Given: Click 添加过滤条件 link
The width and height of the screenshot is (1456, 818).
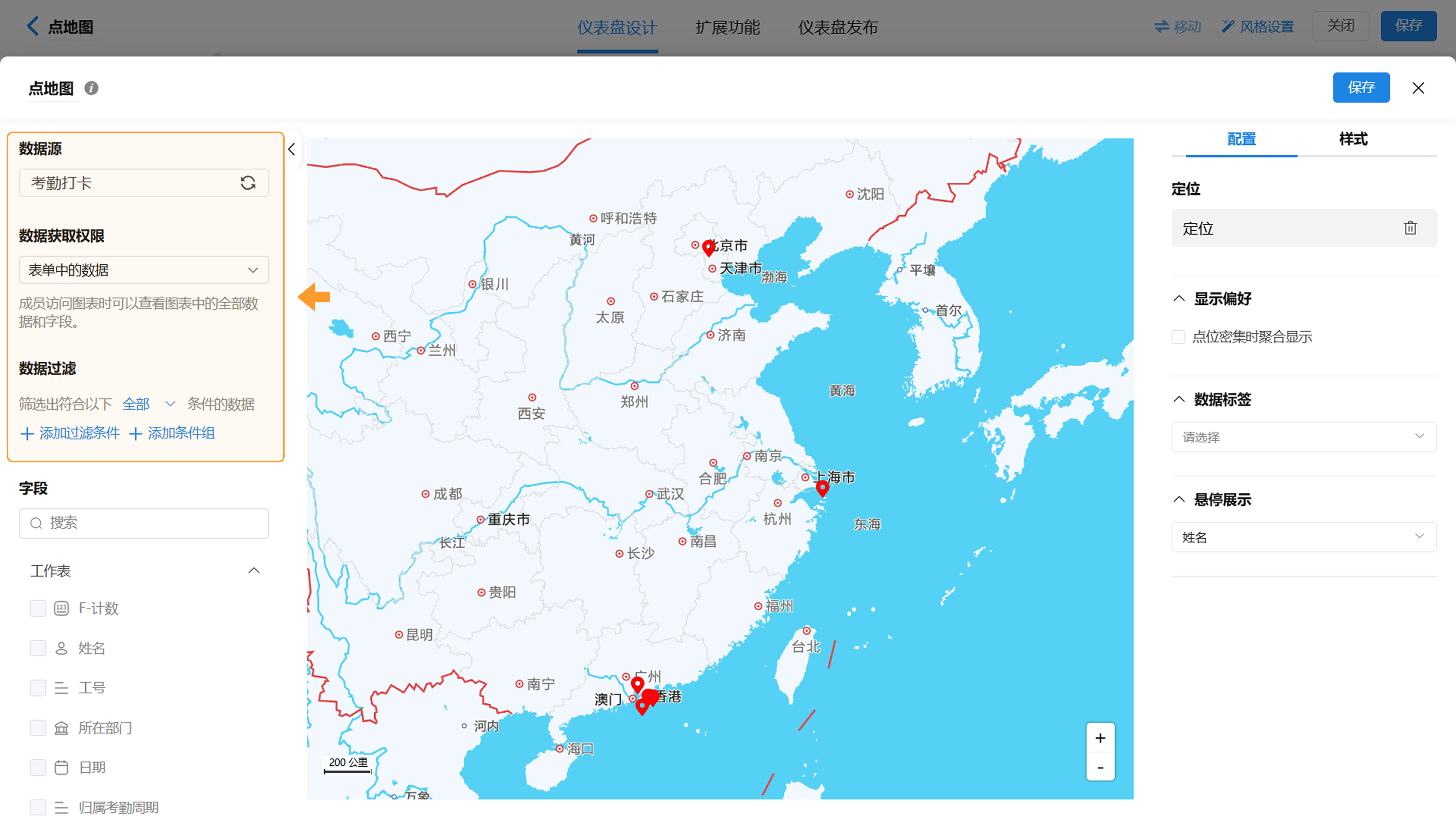Looking at the screenshot, I should (x=70, y=433).
